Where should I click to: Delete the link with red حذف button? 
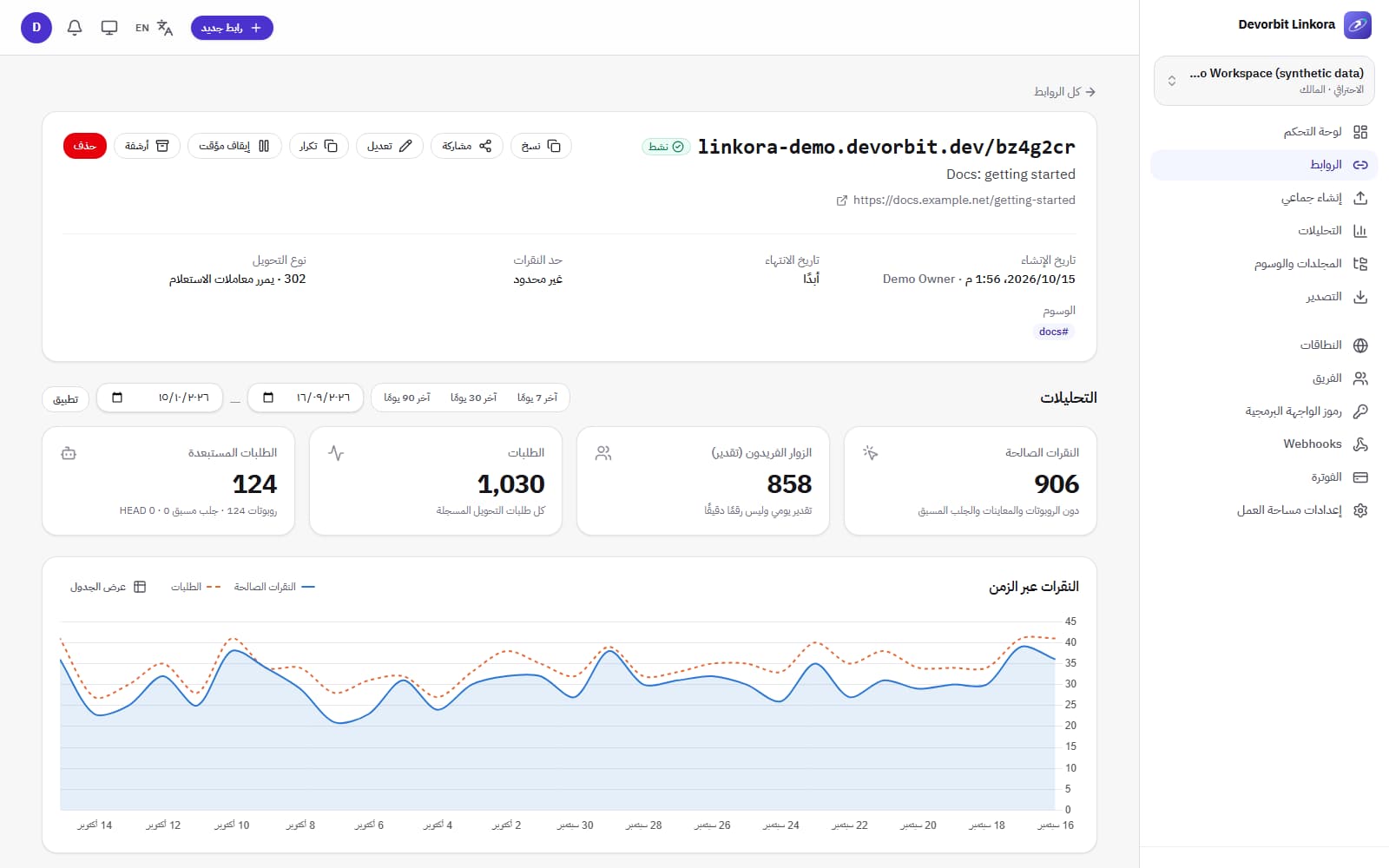pyautogui.click(x=85, y=146)
